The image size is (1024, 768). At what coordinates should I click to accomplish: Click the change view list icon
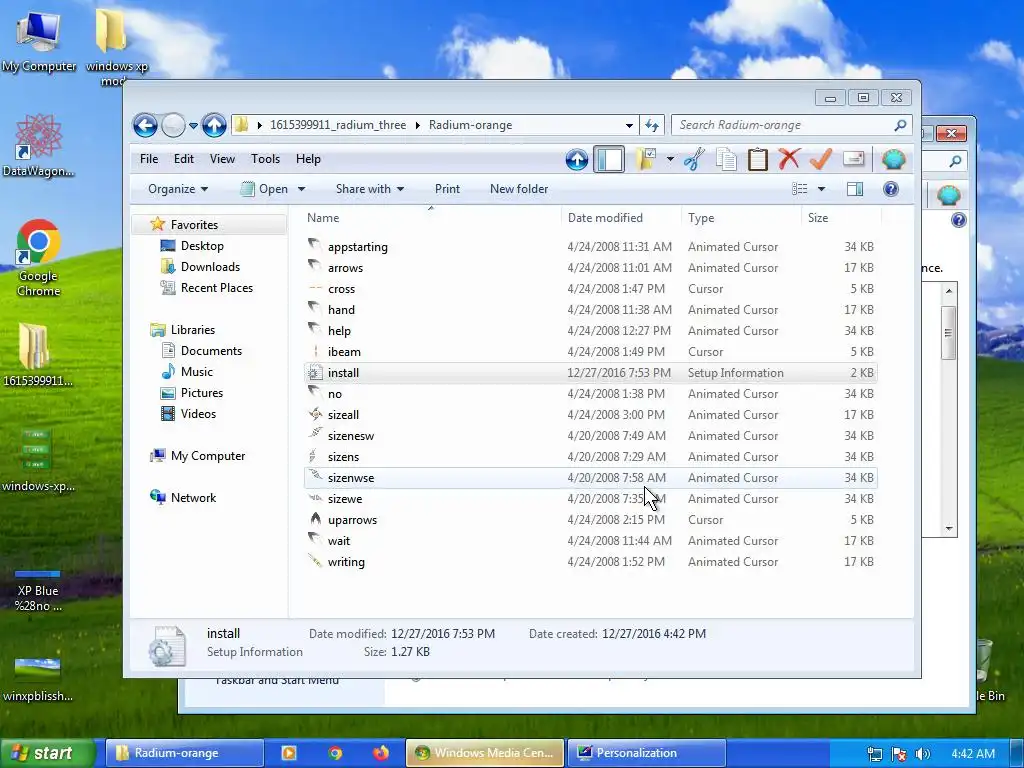[799, 189]
